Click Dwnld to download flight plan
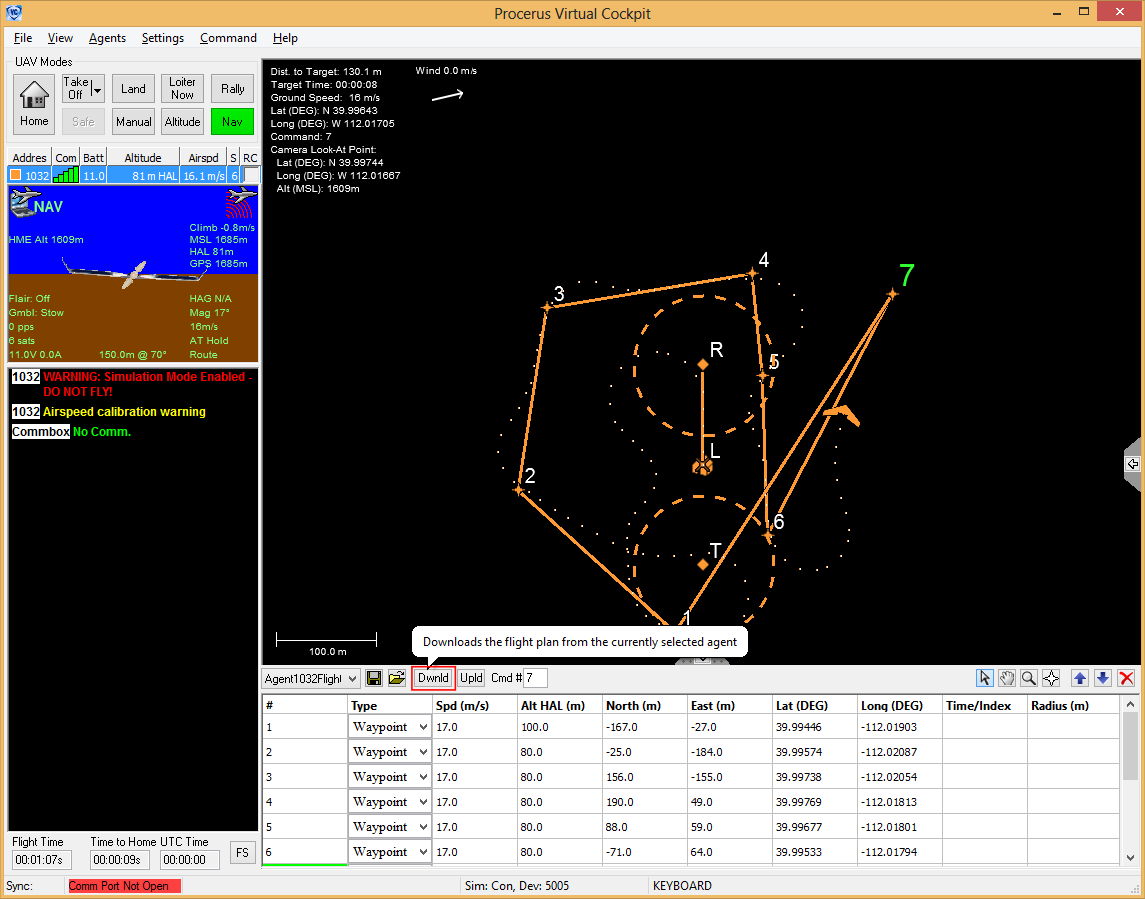 point(433,678)
